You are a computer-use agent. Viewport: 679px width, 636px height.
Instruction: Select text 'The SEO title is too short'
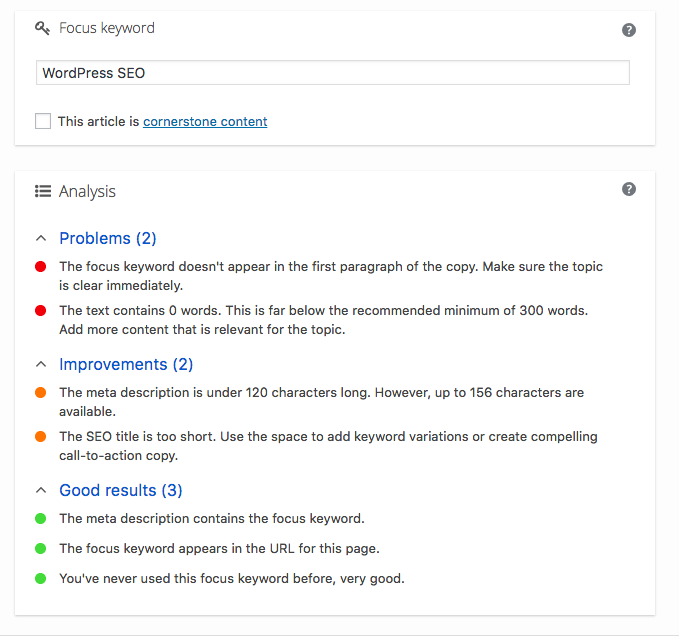(x=136, y=437)
